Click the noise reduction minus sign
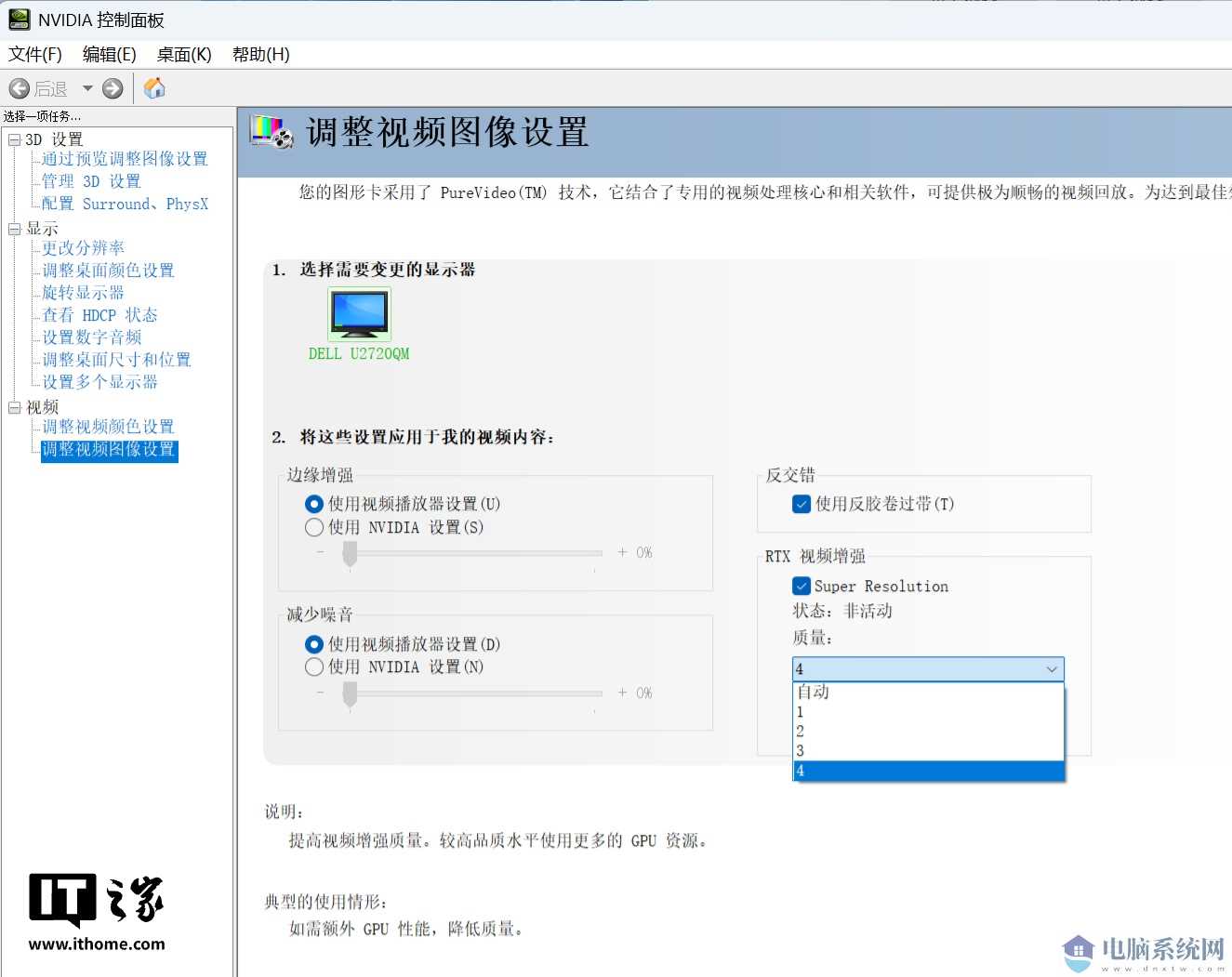Image resolution: width=1232 pixels, height=977 pixels. (320, 693)
